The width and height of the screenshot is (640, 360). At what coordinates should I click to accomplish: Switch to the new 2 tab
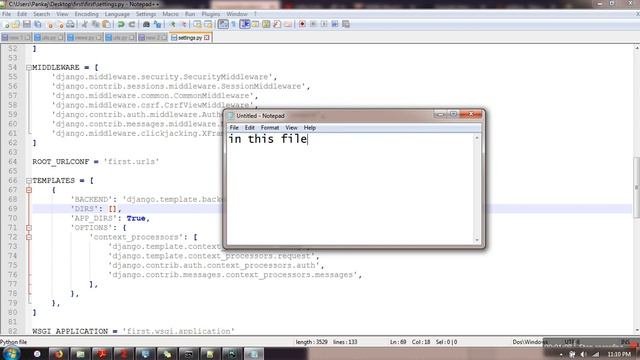(x=153, y=38)
